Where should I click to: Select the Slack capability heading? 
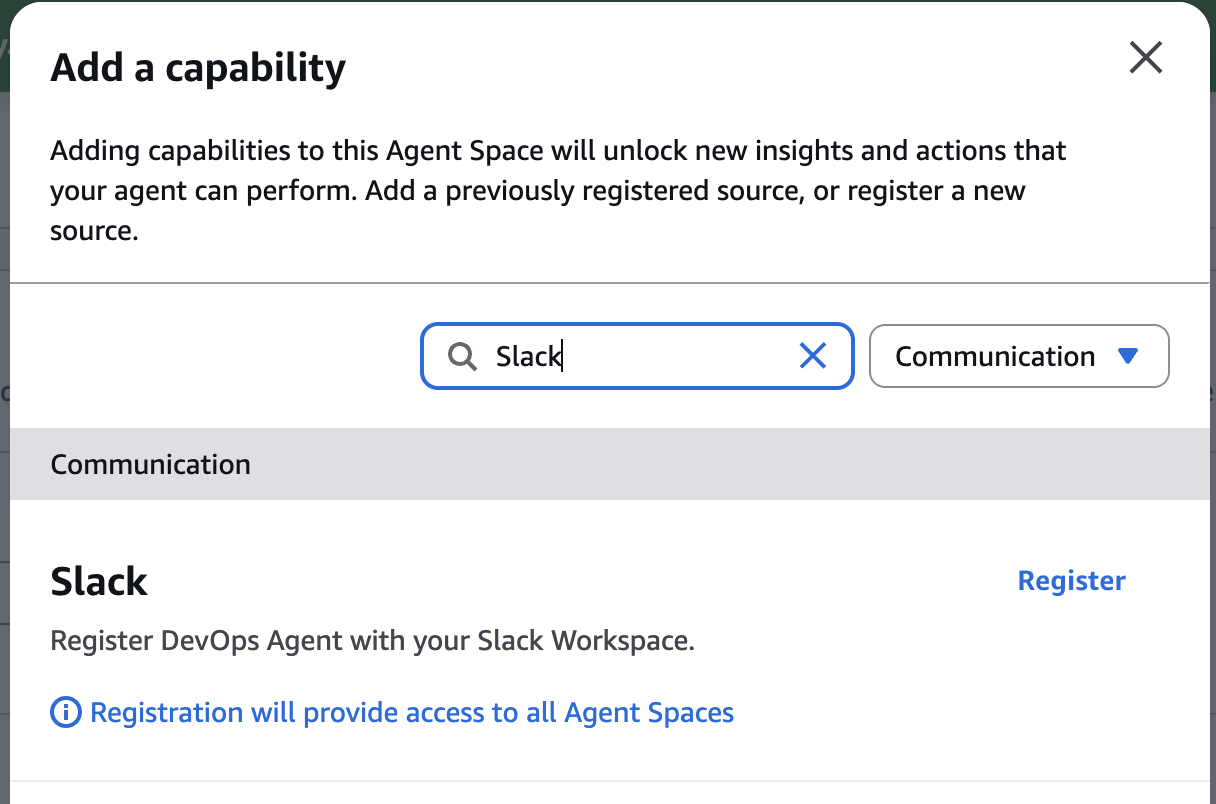pos(99,581)
